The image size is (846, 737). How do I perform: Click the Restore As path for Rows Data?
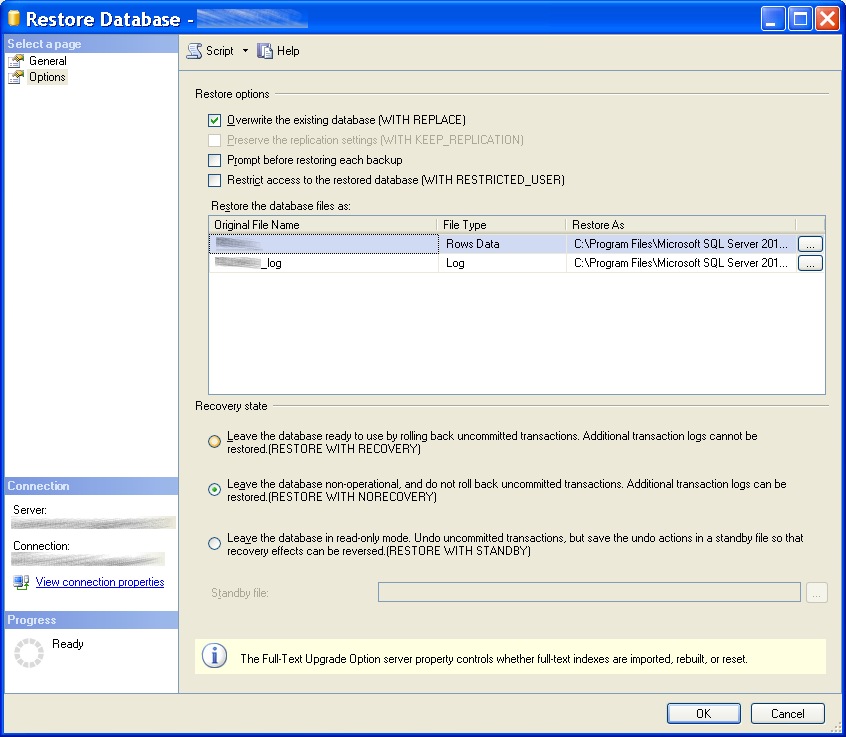click(681, 244)
